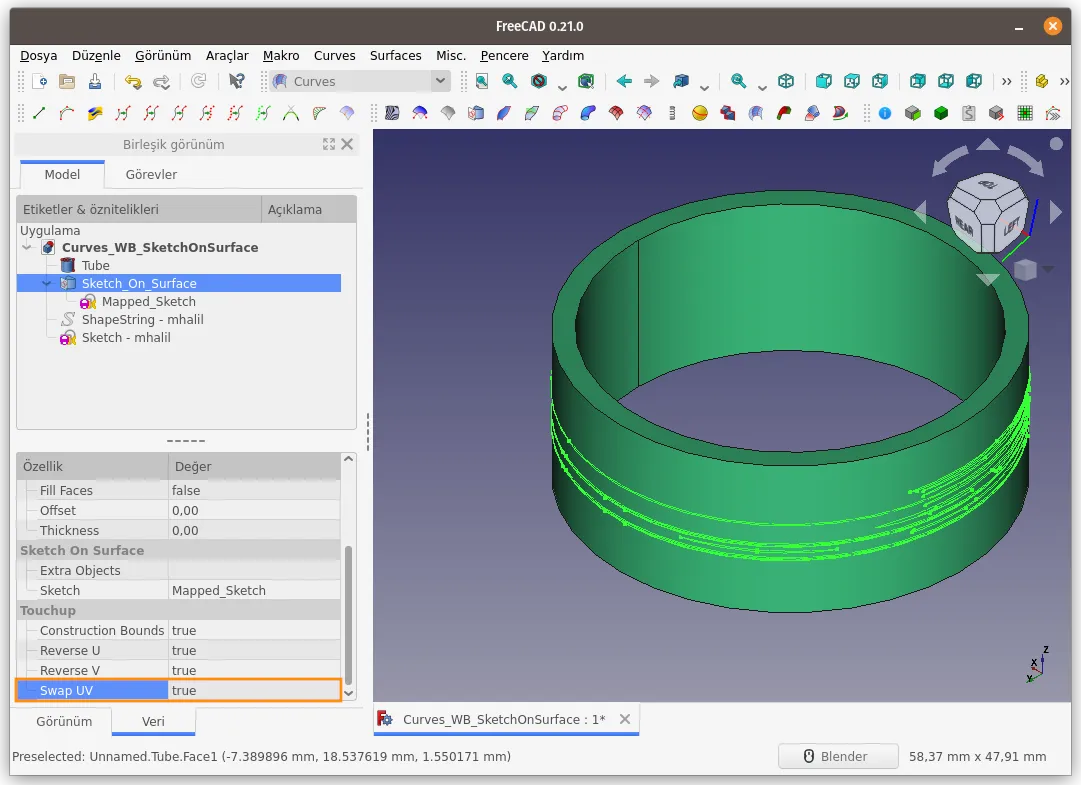
Task: Toggle the Reverse V true value
Action: click(x=254, y=670)
